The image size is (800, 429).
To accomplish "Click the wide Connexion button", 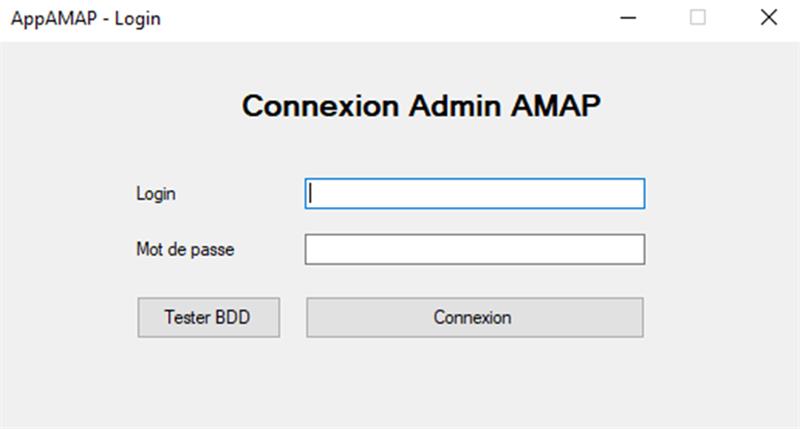I will point(474,317).
